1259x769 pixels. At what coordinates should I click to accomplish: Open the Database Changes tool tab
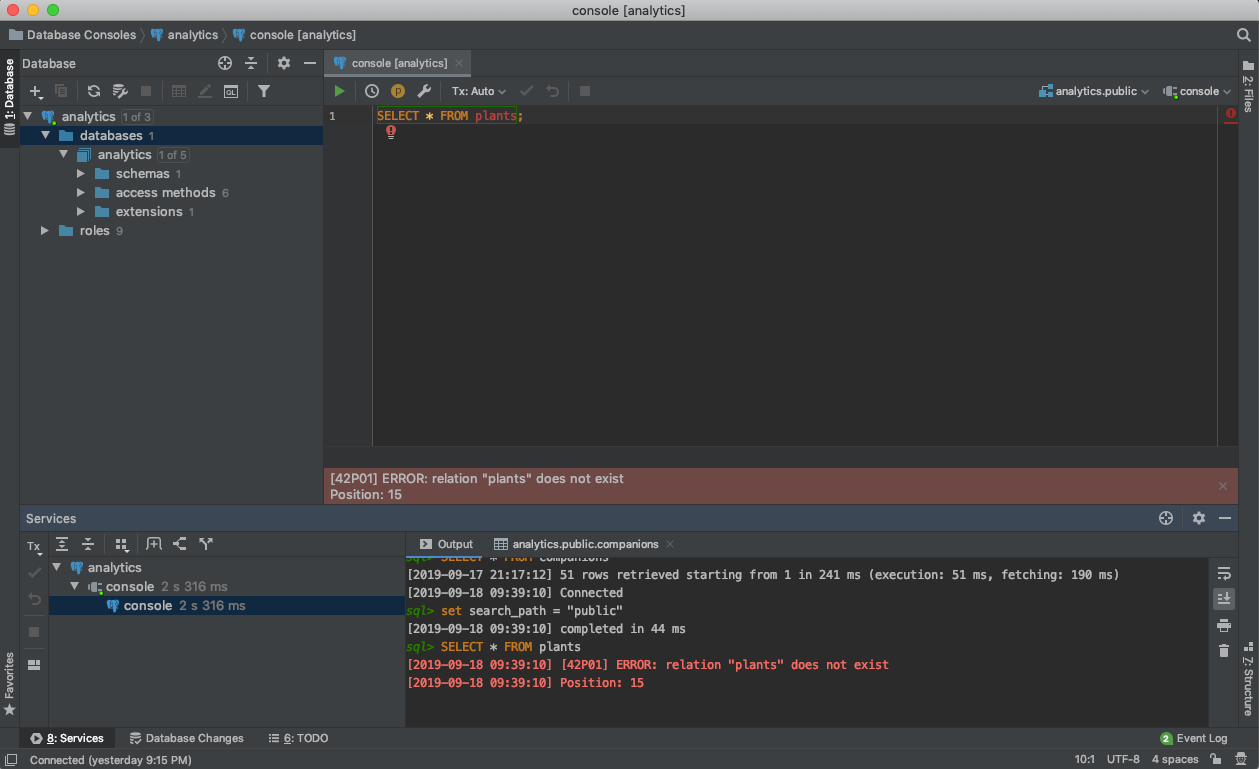click(x=187, y=738)
